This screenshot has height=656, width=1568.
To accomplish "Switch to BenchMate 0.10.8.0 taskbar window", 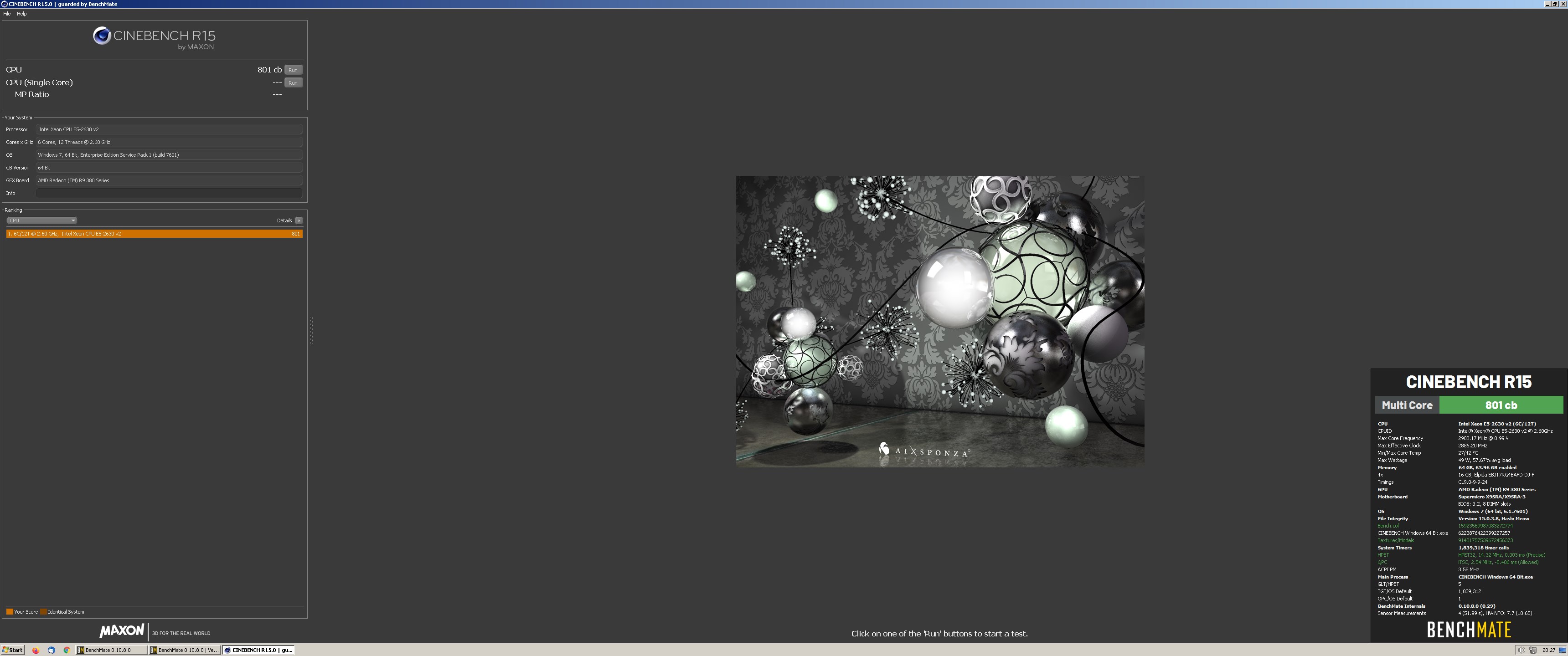I will tap(111, 650).
